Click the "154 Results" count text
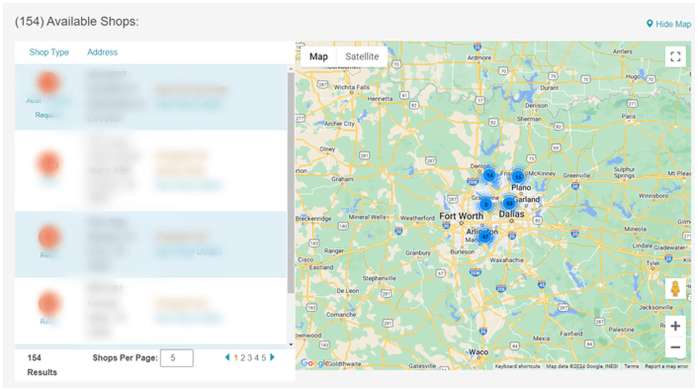698x391 pixels. (x=42, y=365)
